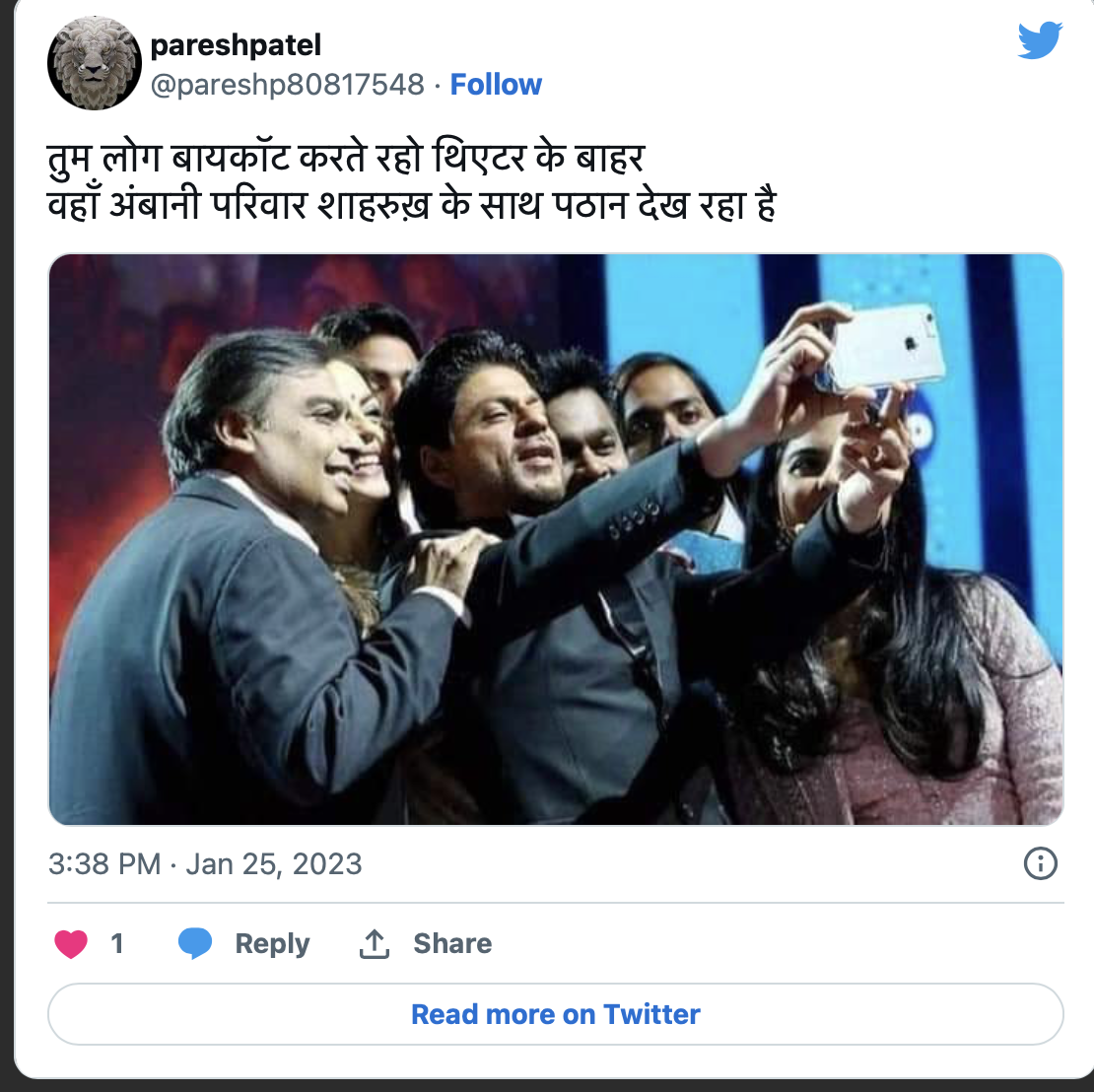
Task: Click the lion profile avatar
Action: (x=97, y=61)
